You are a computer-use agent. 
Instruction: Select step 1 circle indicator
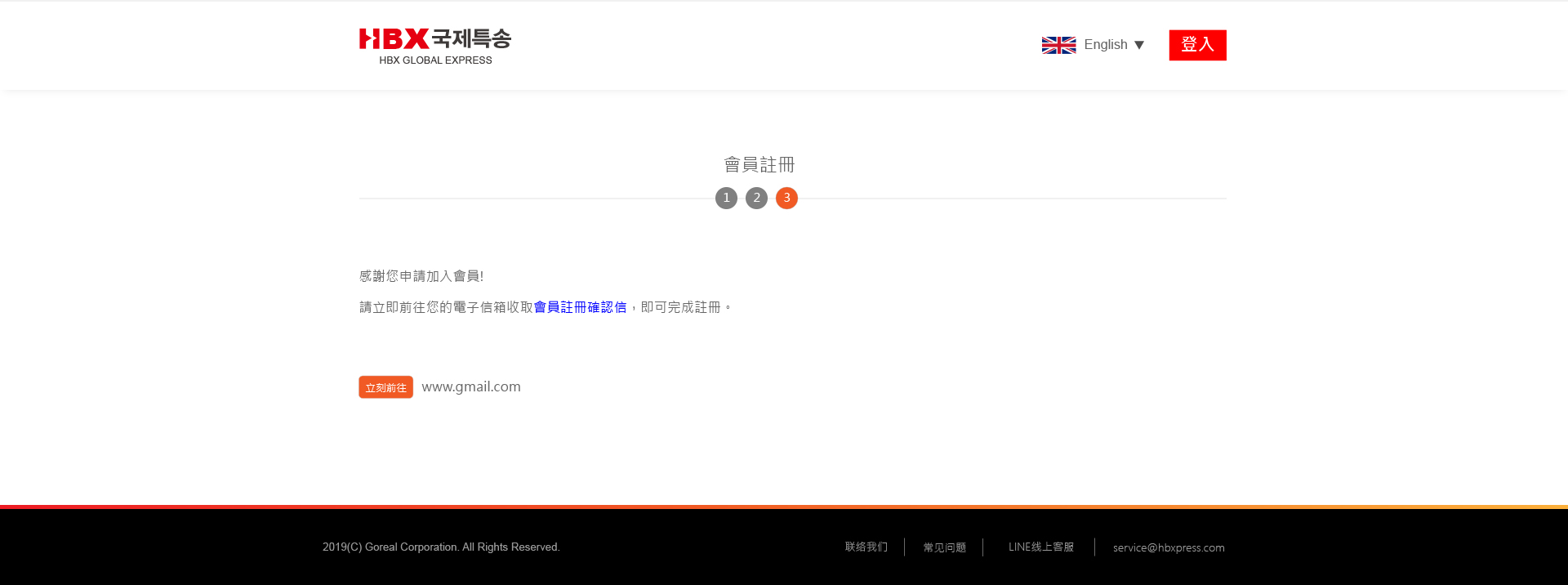pyautogui.click(x=726, y=198)
